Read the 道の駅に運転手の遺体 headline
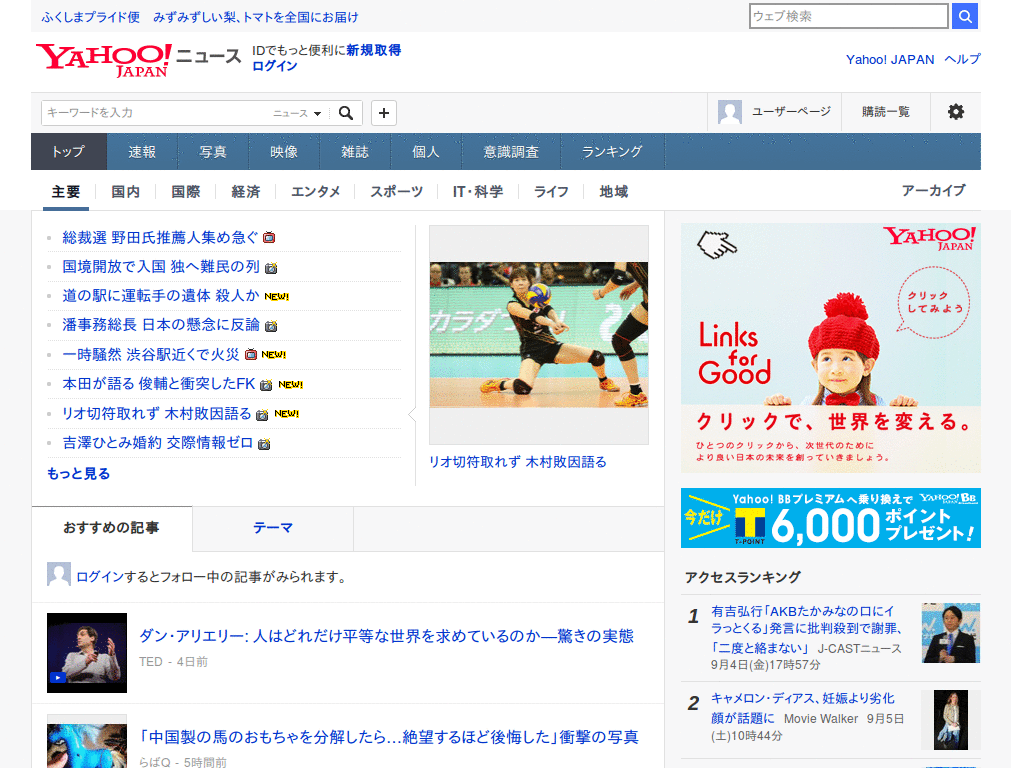1024x768 pixels. point(161,296)
